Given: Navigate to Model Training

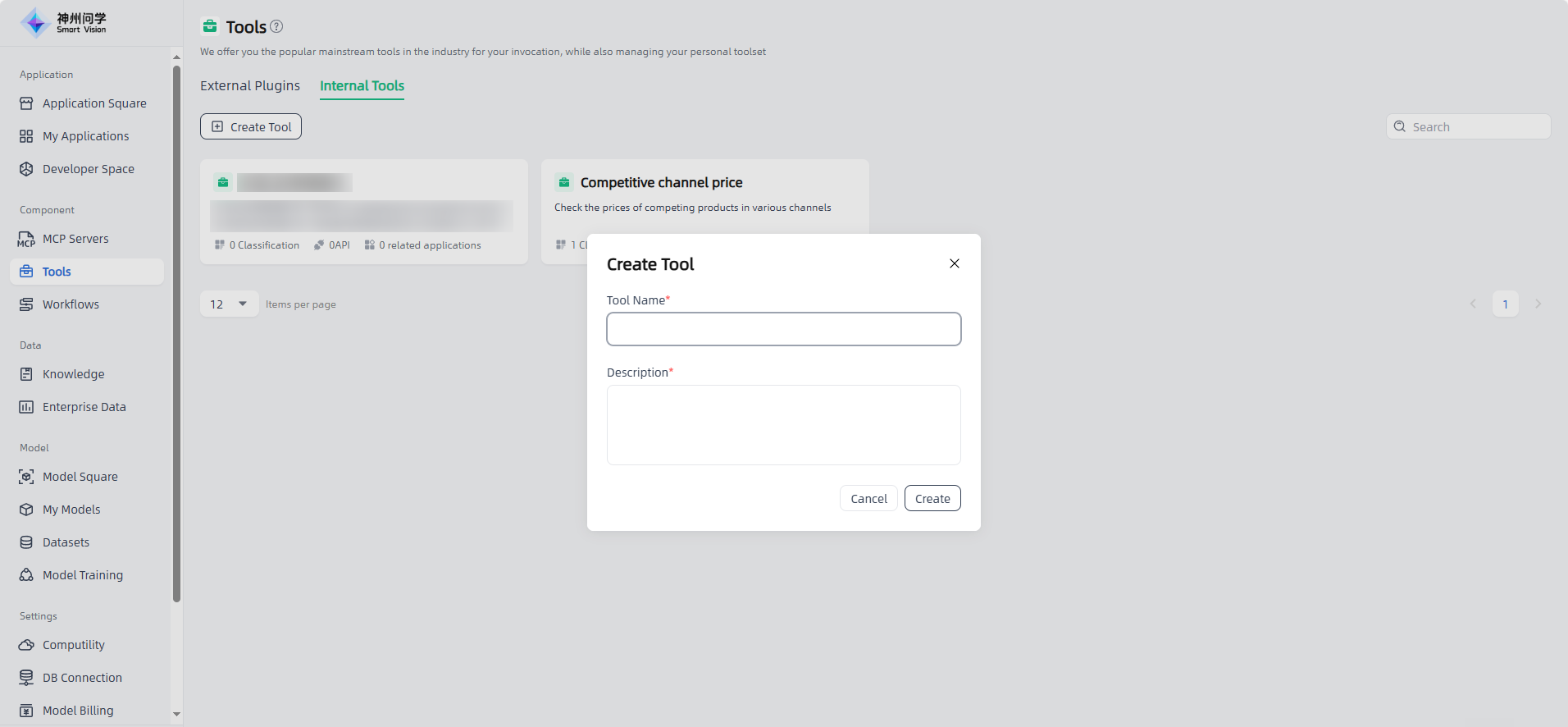Looking at the screenshot, I should point(82,575).
